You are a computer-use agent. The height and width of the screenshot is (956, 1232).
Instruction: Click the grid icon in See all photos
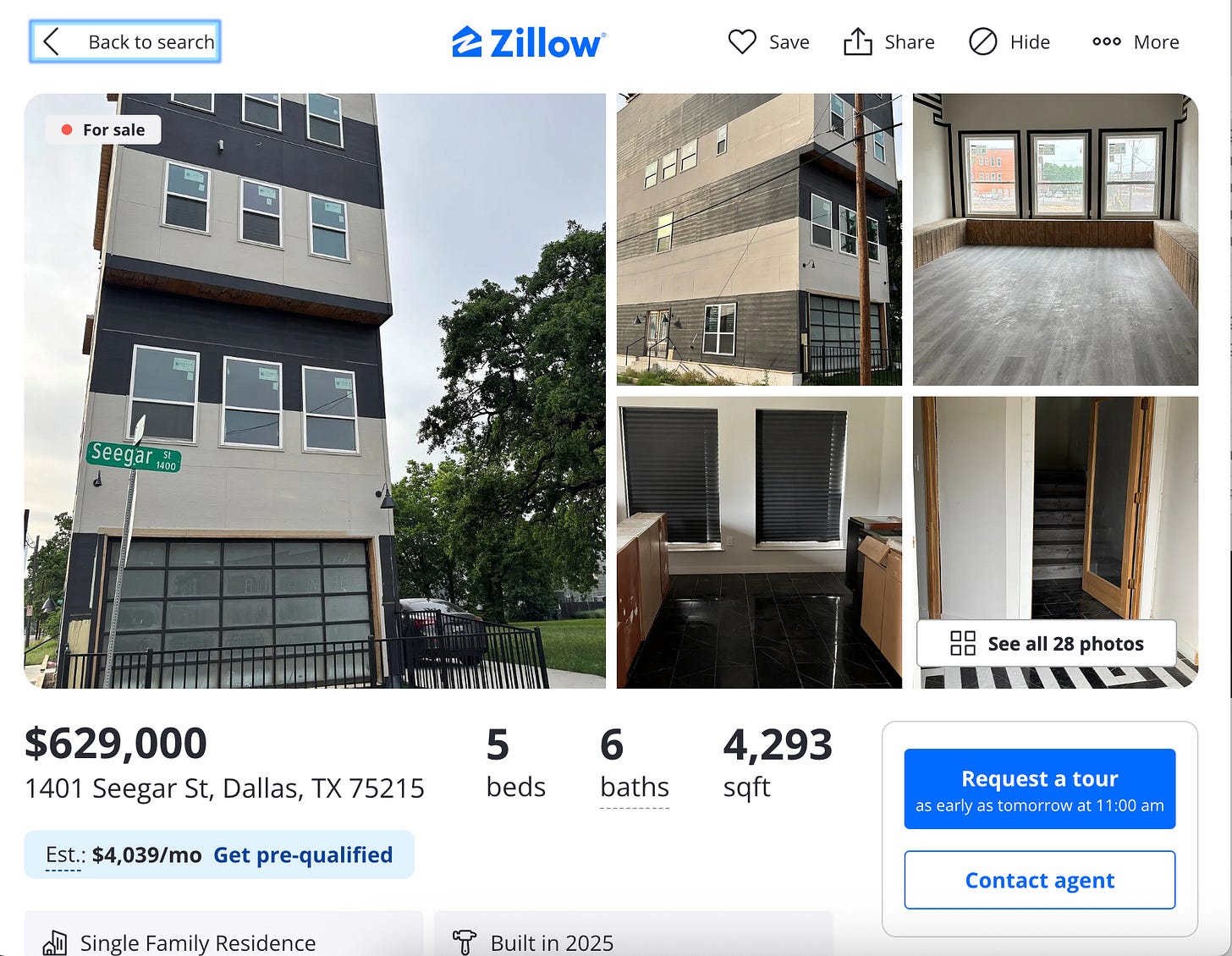point(963,644)
